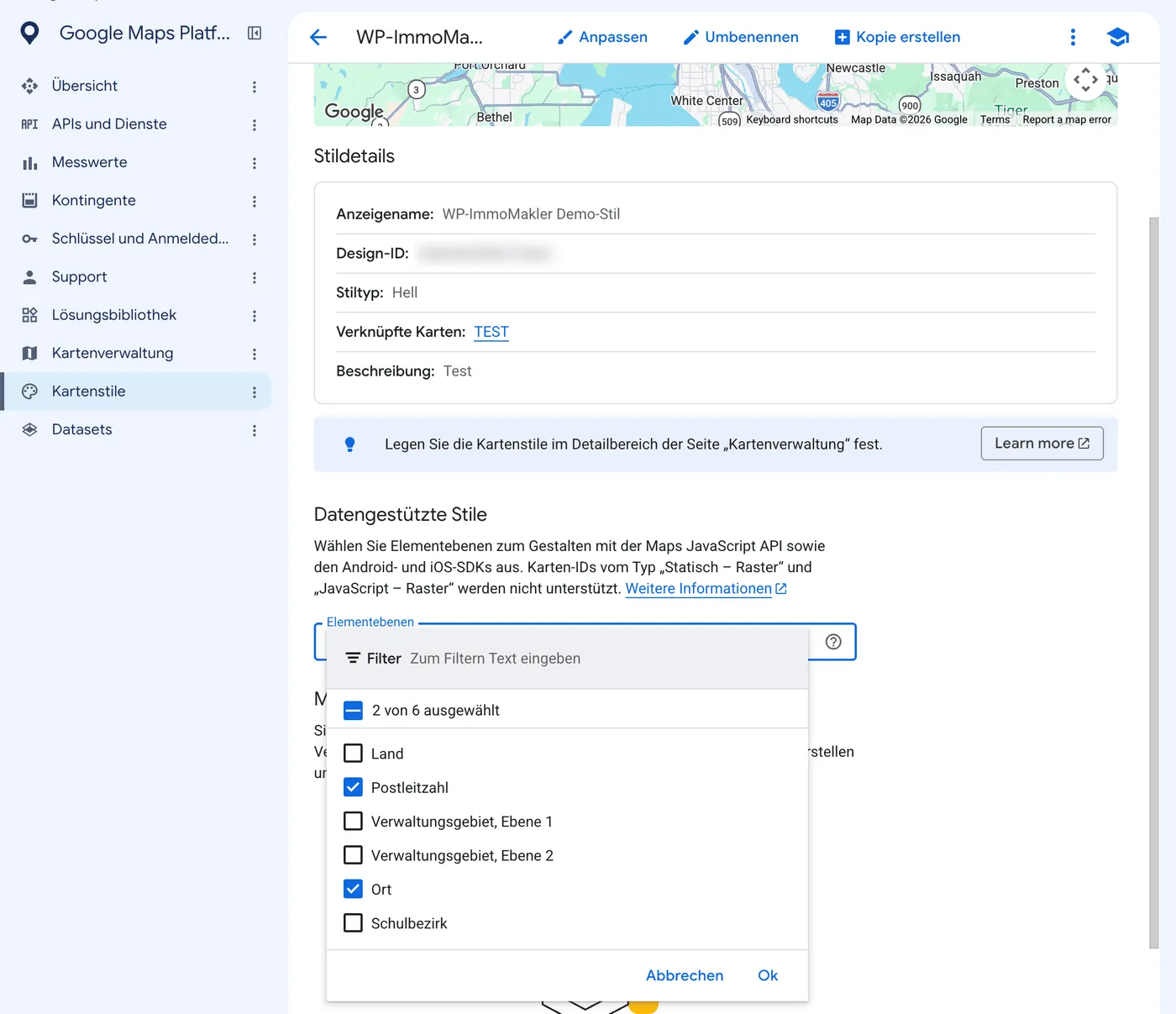Click Kopie erstellen
This screenshot has height=1014, width=1176.
tap(897, 37)
